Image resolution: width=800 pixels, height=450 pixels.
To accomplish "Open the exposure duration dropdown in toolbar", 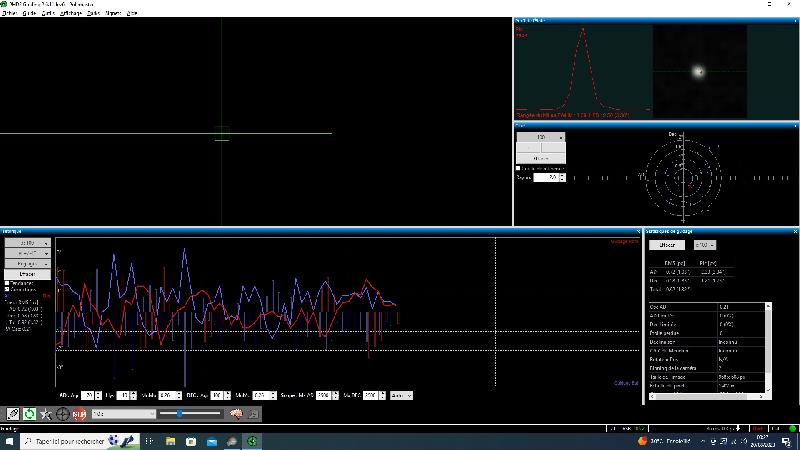I will click(x=123, y=414).
